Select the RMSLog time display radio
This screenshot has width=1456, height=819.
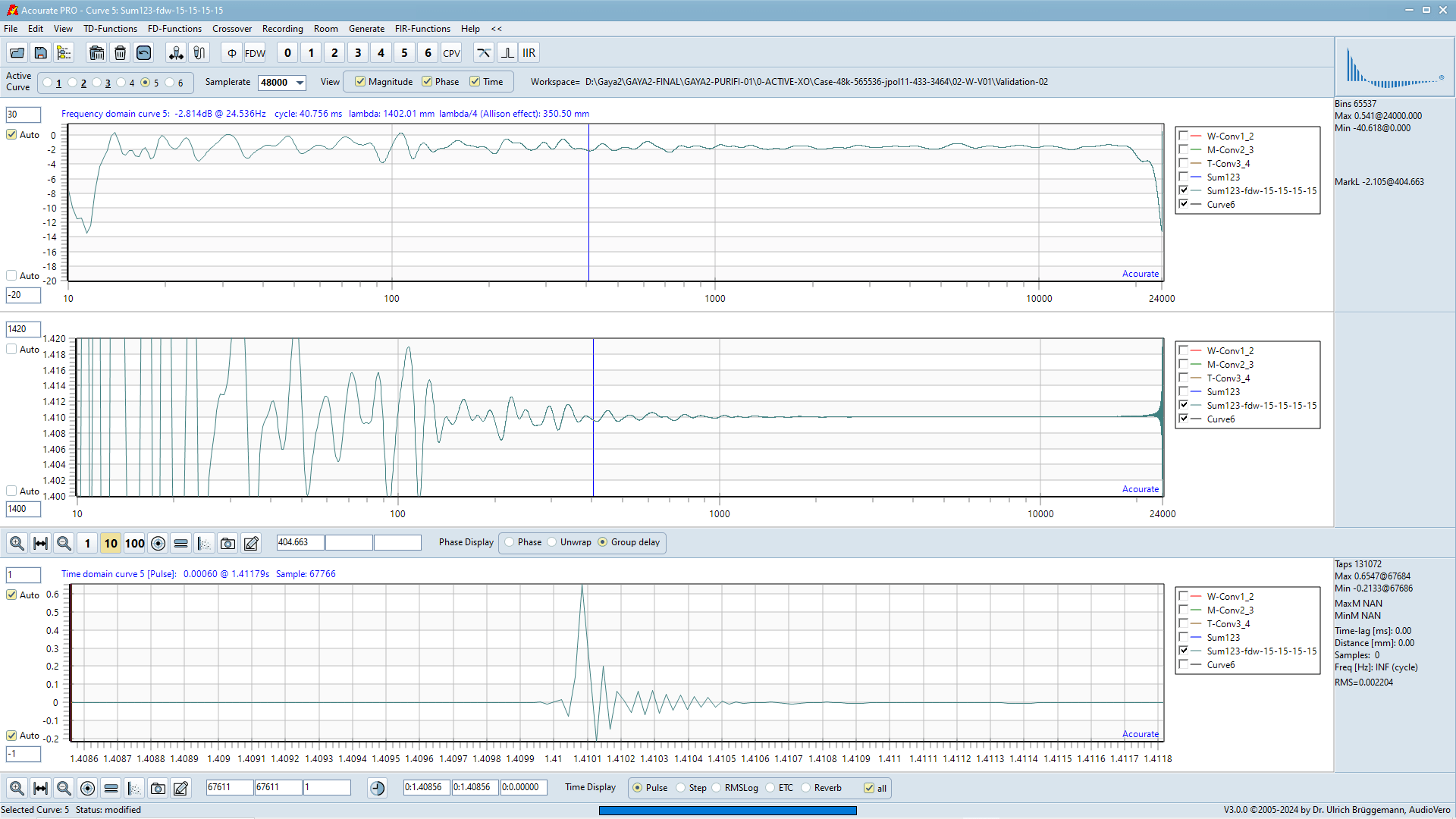717,788
